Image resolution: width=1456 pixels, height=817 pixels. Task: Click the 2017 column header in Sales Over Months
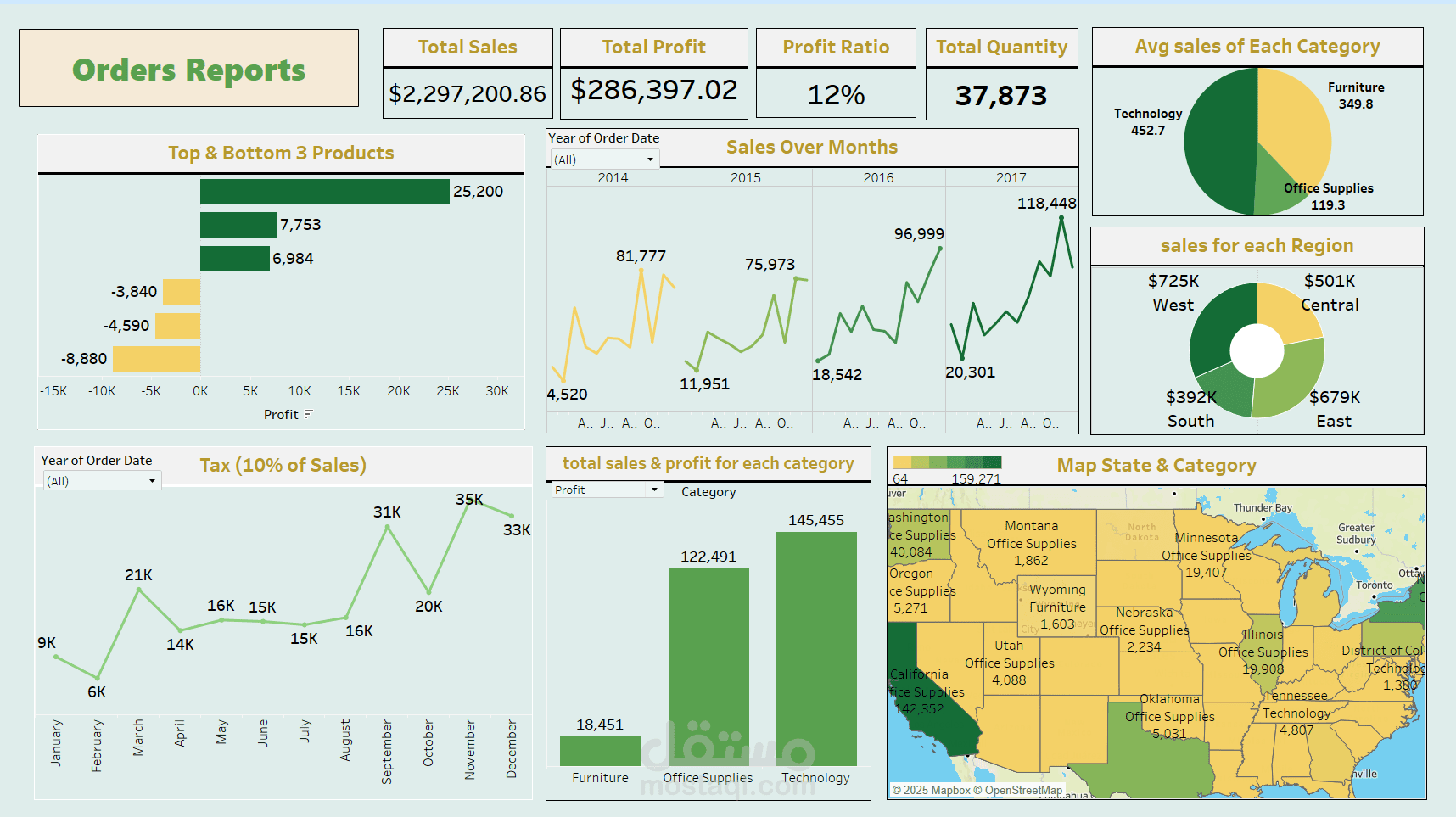click(x=1011, y=177)
